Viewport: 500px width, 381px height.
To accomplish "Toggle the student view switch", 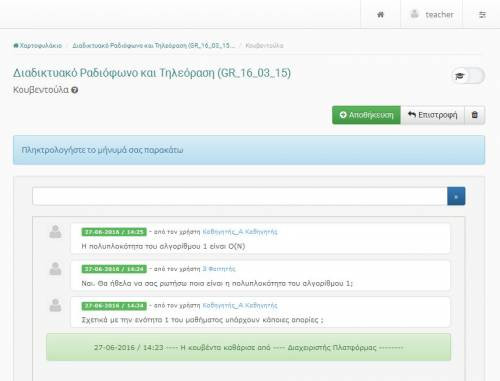I will click(468, 76).
